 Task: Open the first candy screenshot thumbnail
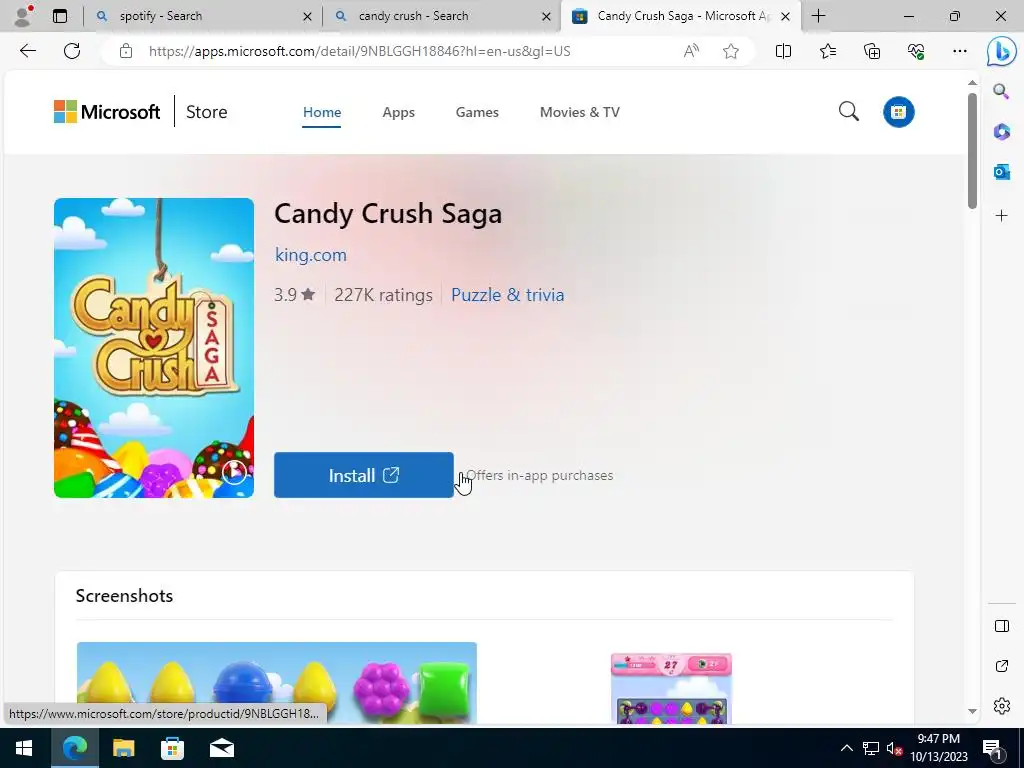pos(277,682)
